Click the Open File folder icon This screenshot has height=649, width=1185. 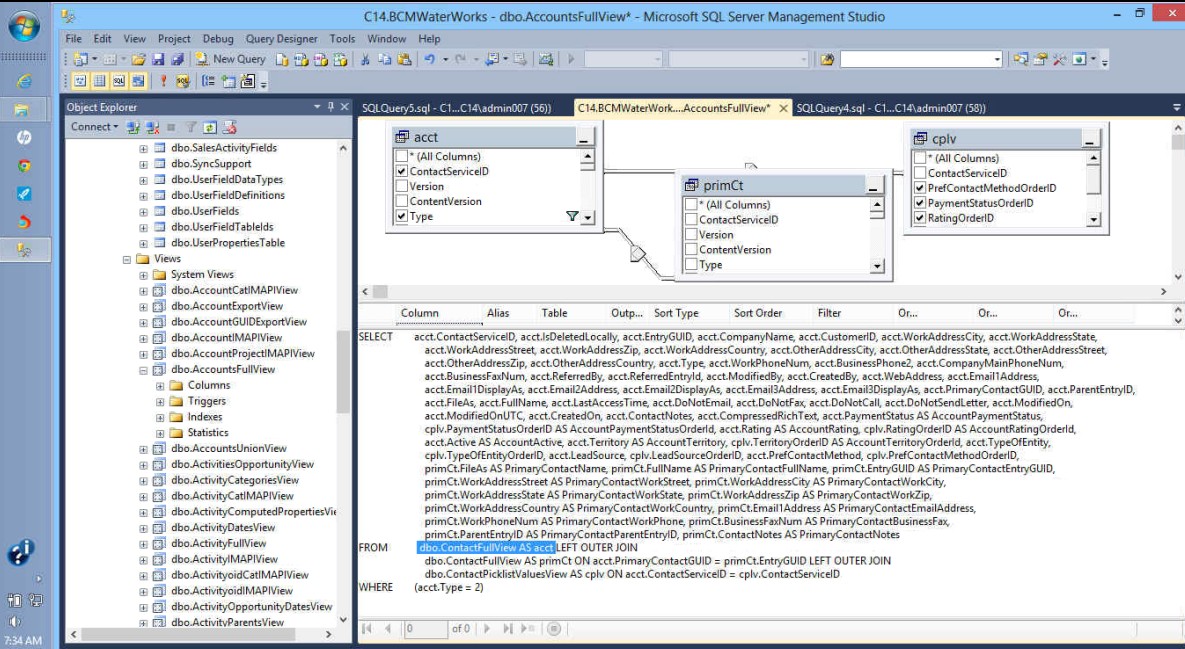click(x=139, y=59)
